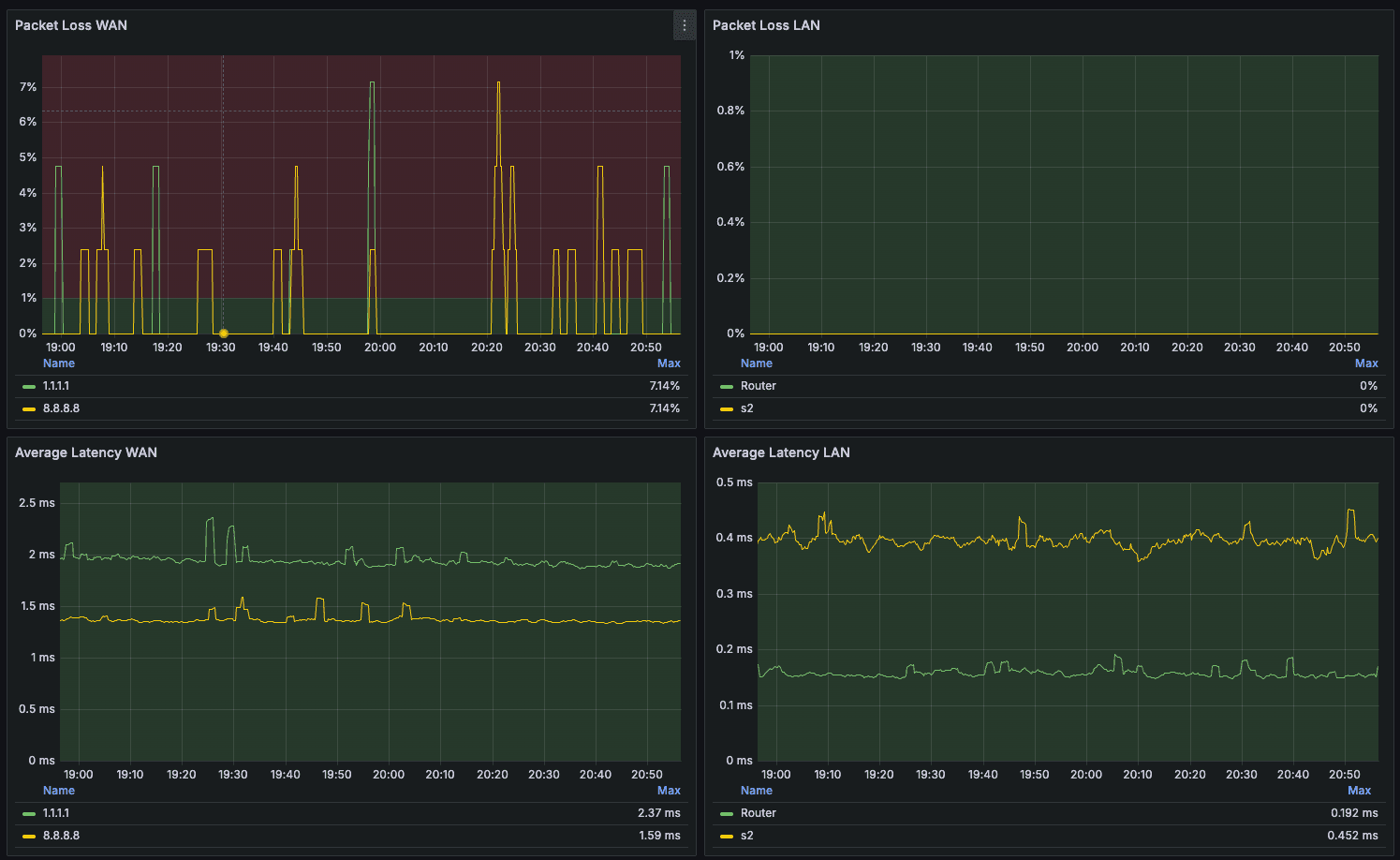Image resolution: width=1400 pixels, height=860 pixels.
Task: Click the 2.5 ms y-axis label in Average Latency WAN
Action: (37, 503)
